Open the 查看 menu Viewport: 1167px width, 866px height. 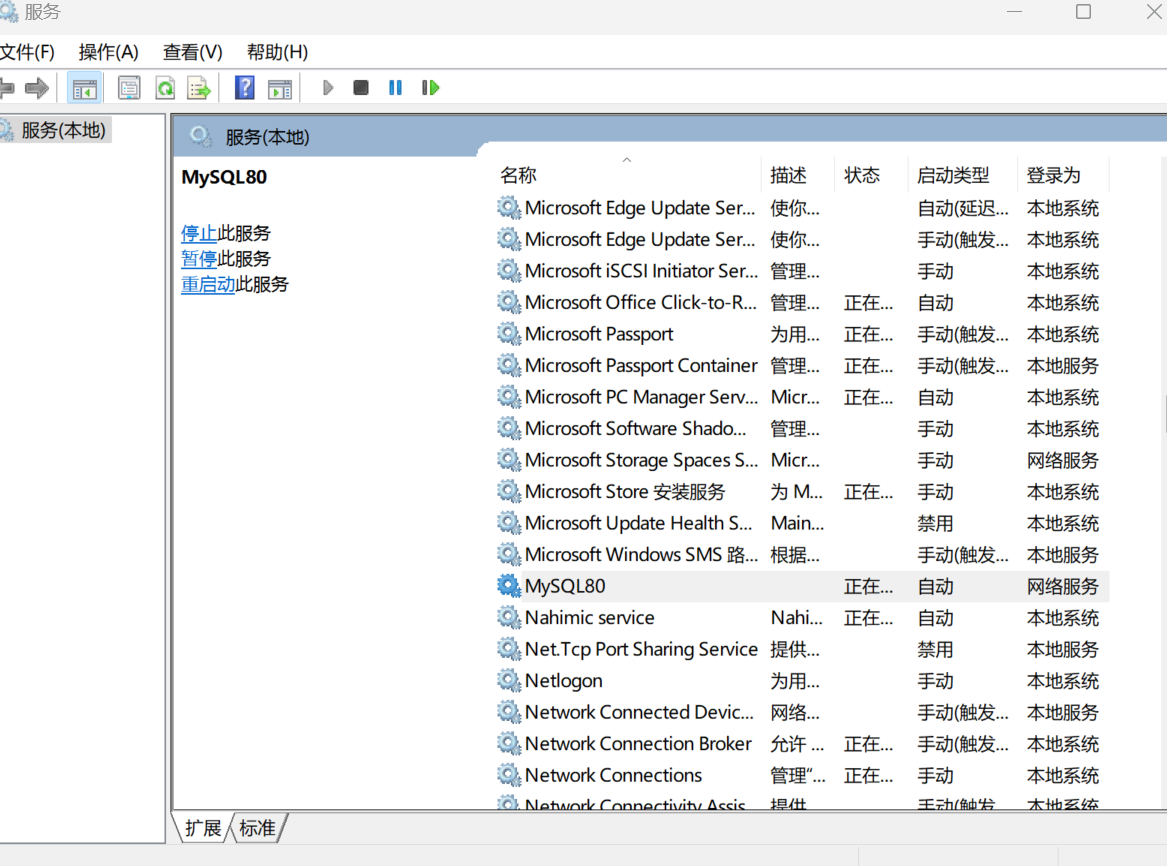[191, 51]
